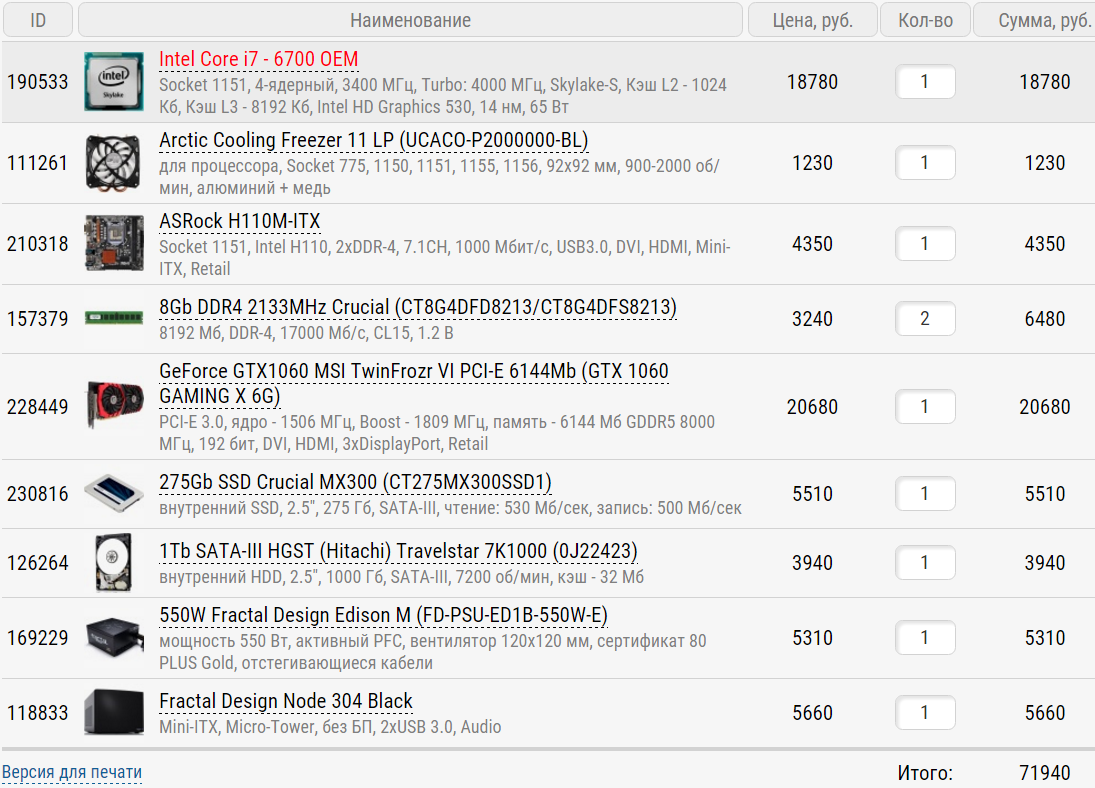Open 550W Fractal Design Edison M link
Image resolution: width=1095 pixels, height=788 pixels.
(x=383, y=615)
